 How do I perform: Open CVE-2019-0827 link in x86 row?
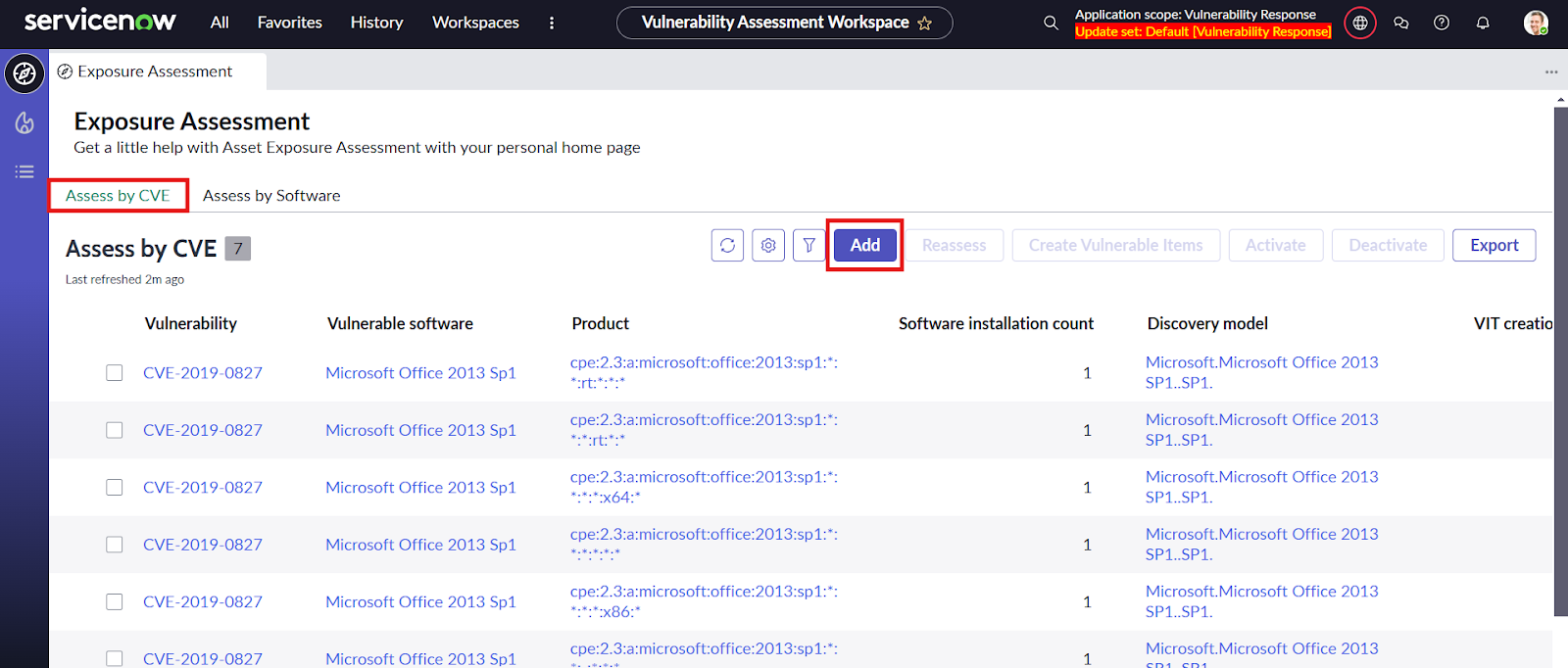pyautogui.click(x=203, y=601)
